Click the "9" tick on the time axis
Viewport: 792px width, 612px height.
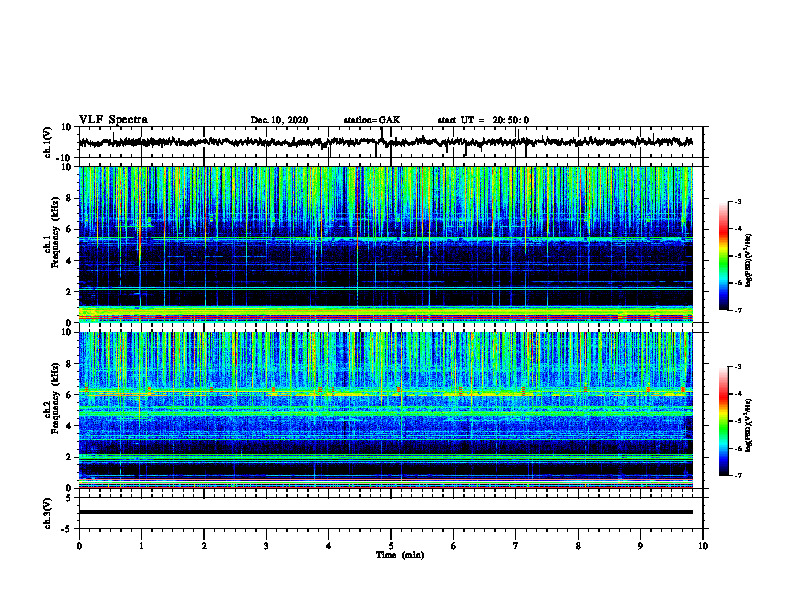point(640,546)
